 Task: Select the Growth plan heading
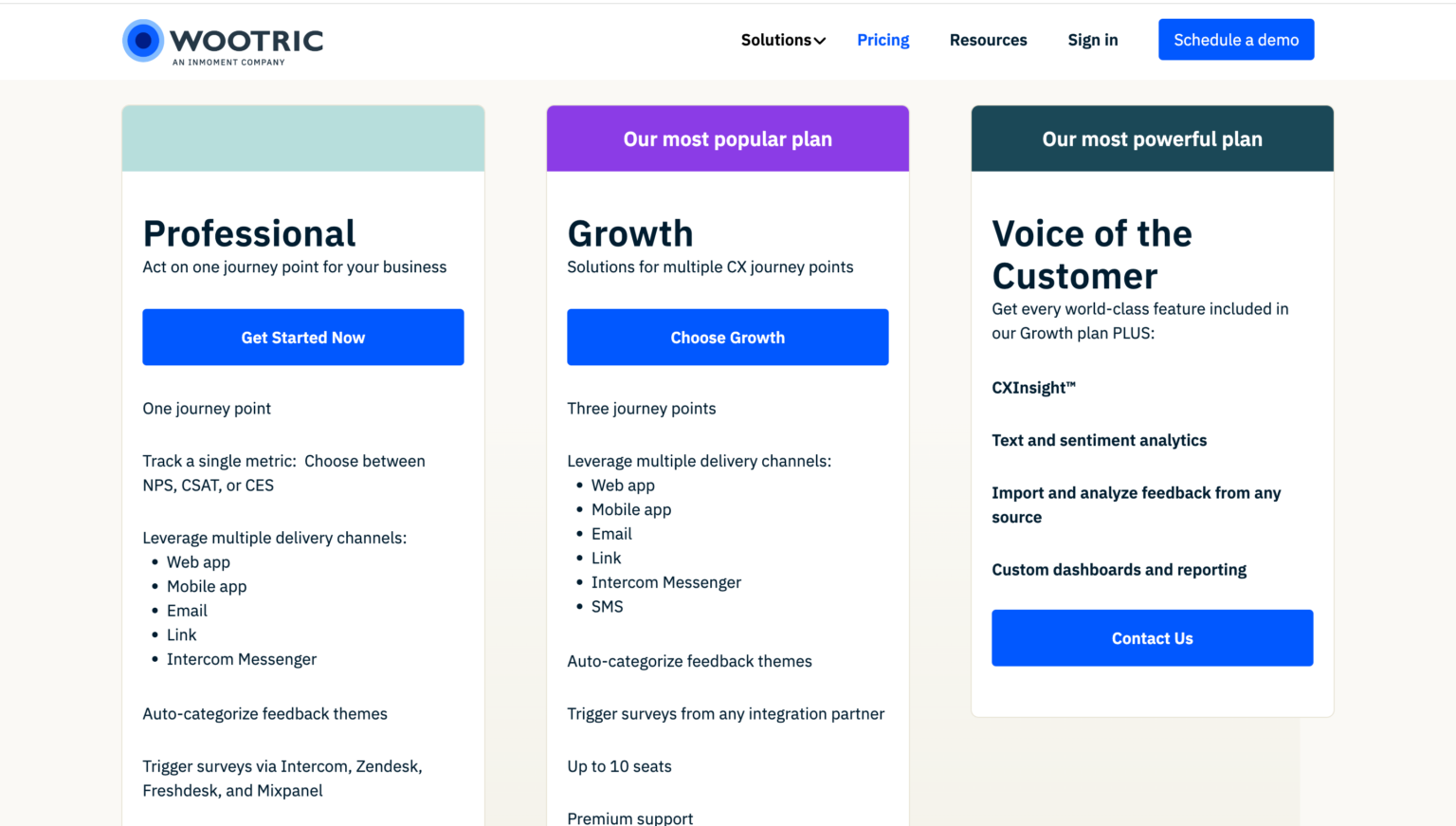[629, 233]
